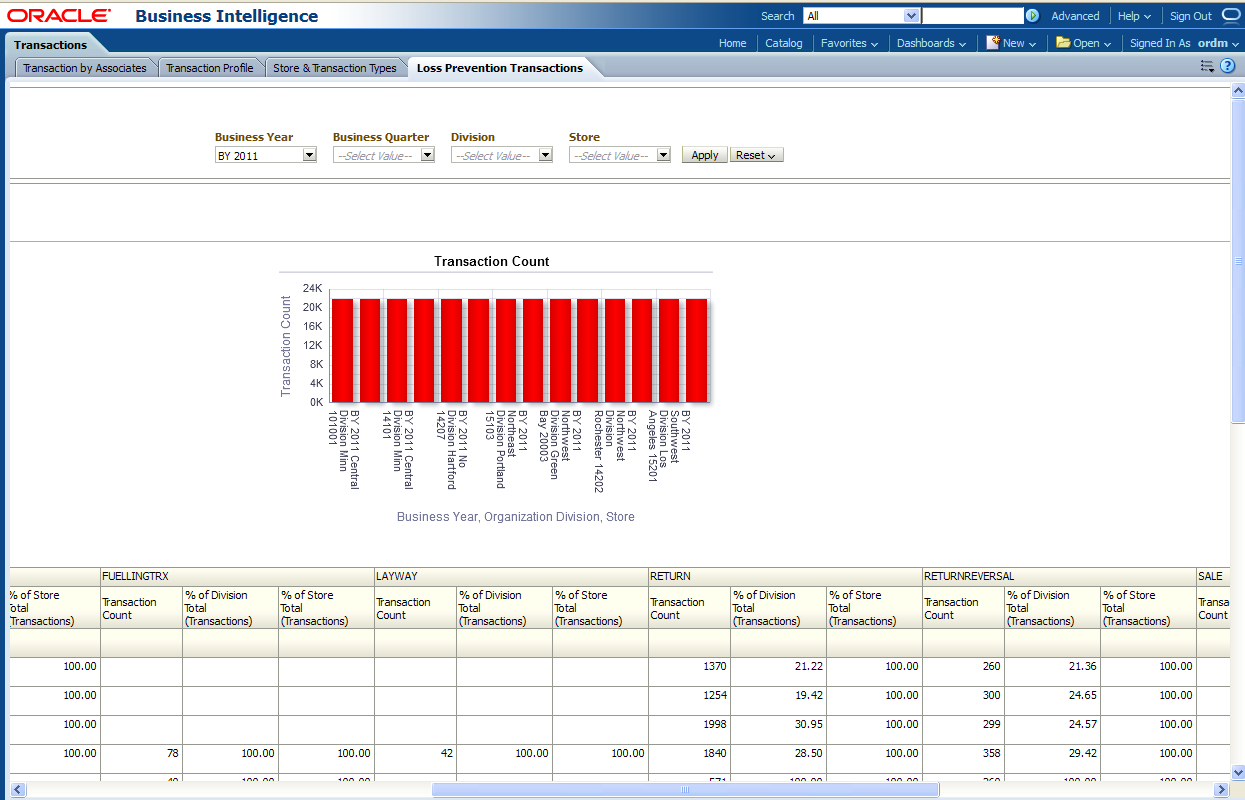Expand the Division select list
The image size is (1245, 800).
coord(545,155)
